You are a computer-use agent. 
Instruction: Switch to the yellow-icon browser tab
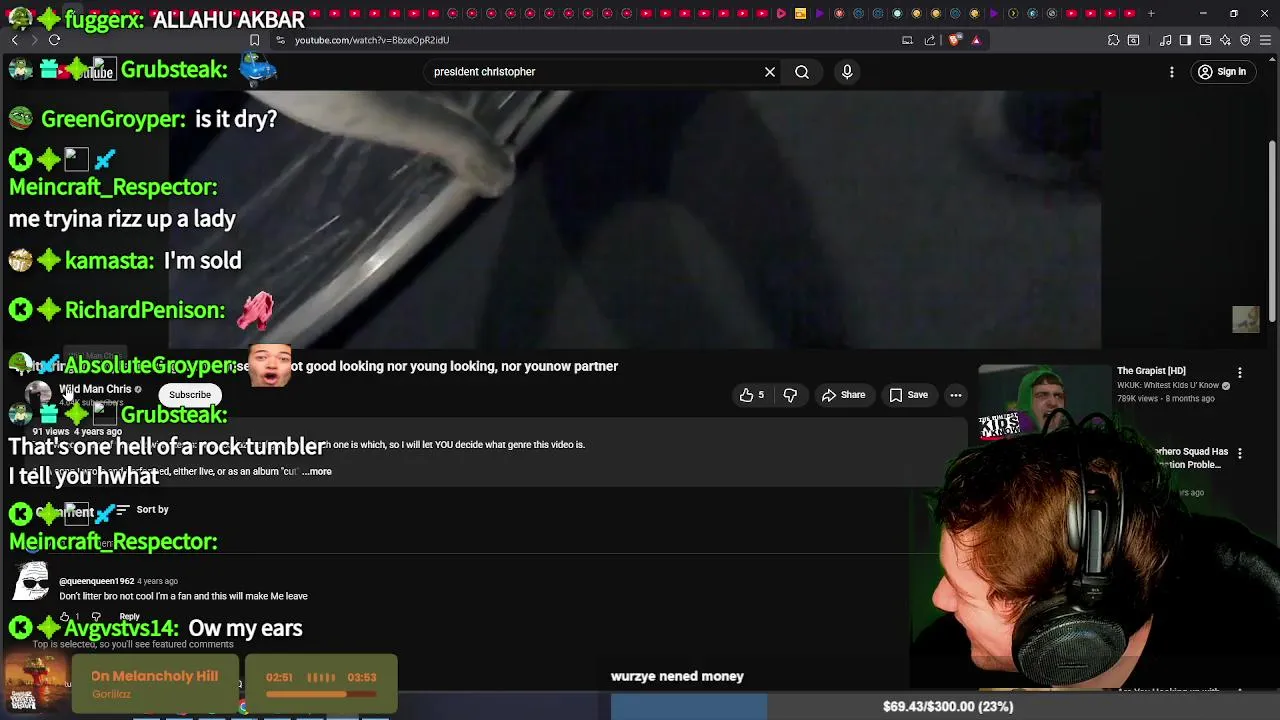point(800,13)
